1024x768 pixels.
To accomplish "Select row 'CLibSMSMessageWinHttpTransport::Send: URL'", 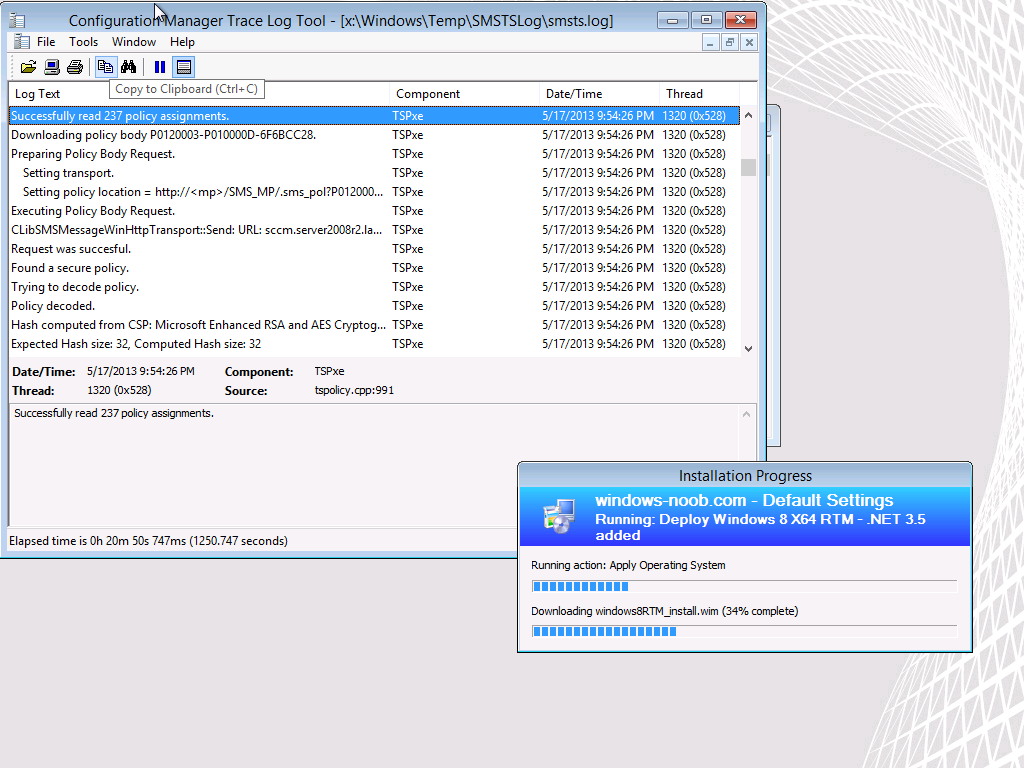I will [x=374, y=229].
